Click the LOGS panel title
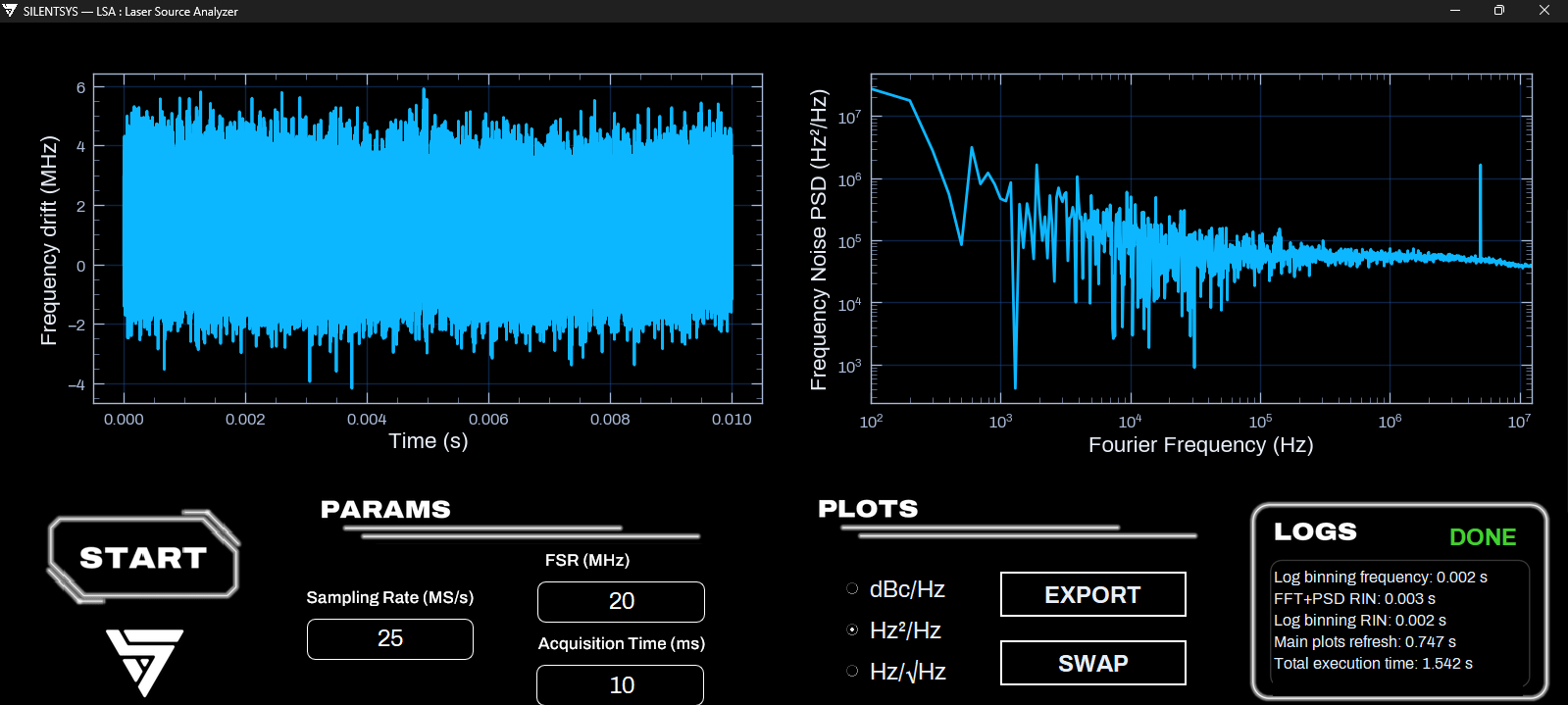 1315,531
